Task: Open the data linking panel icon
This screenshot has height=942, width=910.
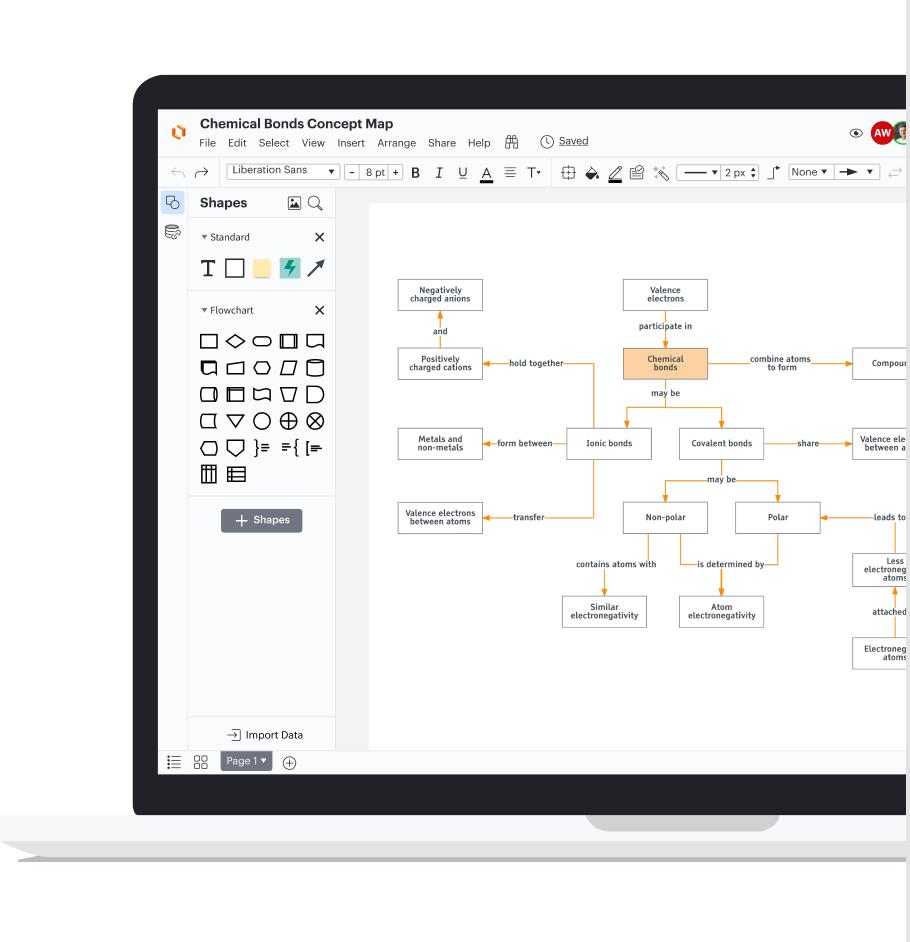Action: pos(173,232)
